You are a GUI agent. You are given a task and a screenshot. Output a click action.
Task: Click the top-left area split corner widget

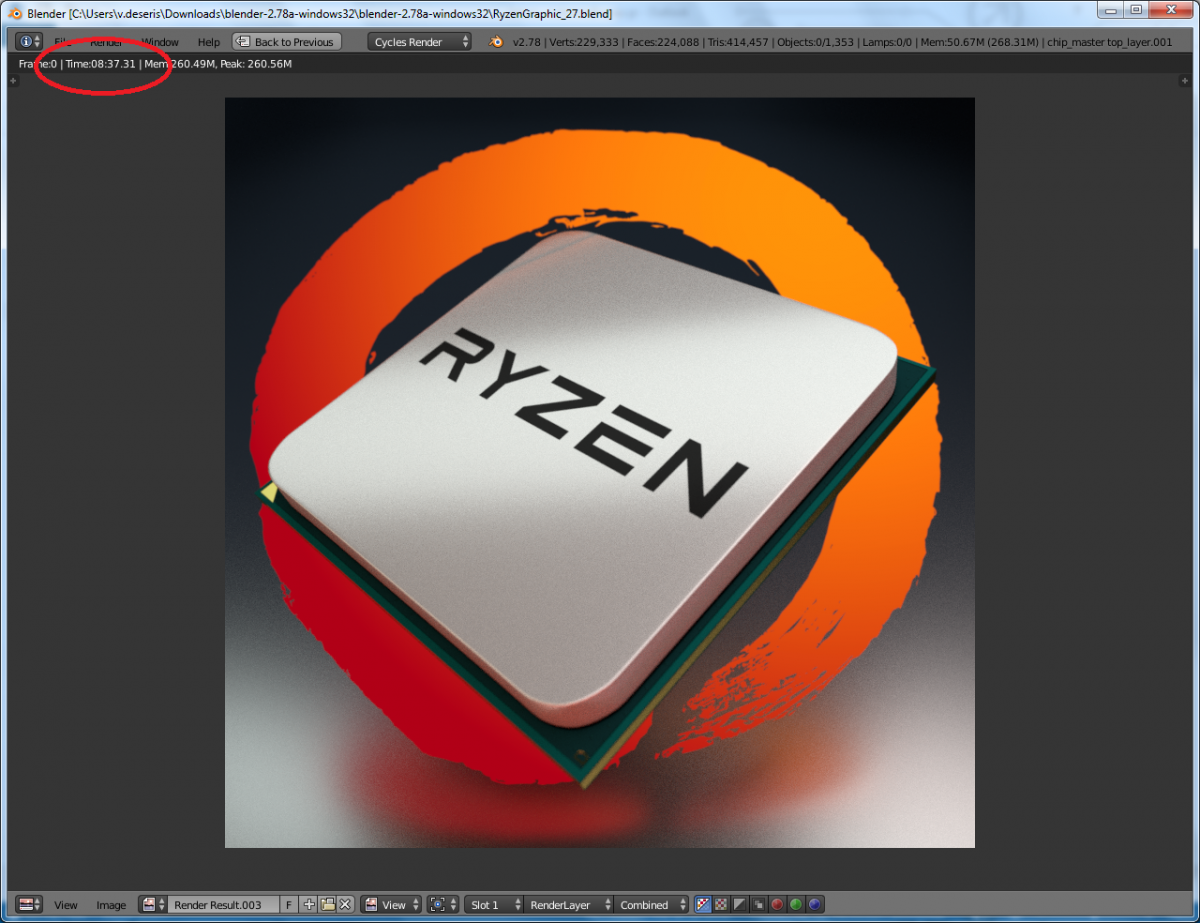click(x=13, y=81)
